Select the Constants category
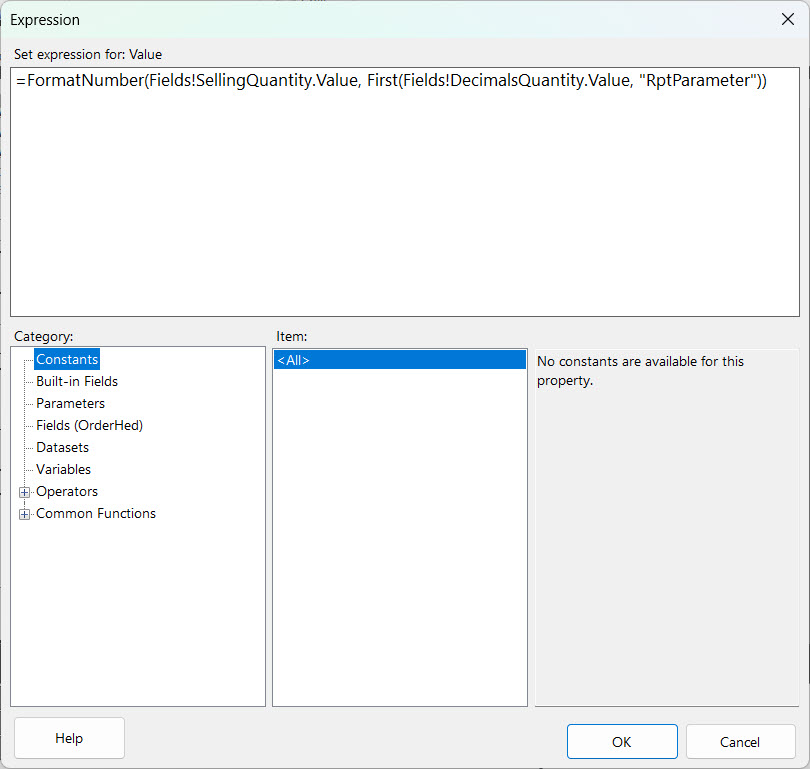The height and width of the screenshot is (769, 810). click(x=67, y=359)
